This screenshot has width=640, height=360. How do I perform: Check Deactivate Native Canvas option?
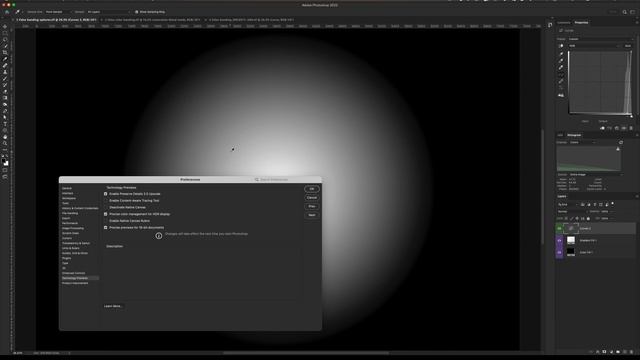coord(106,207)
